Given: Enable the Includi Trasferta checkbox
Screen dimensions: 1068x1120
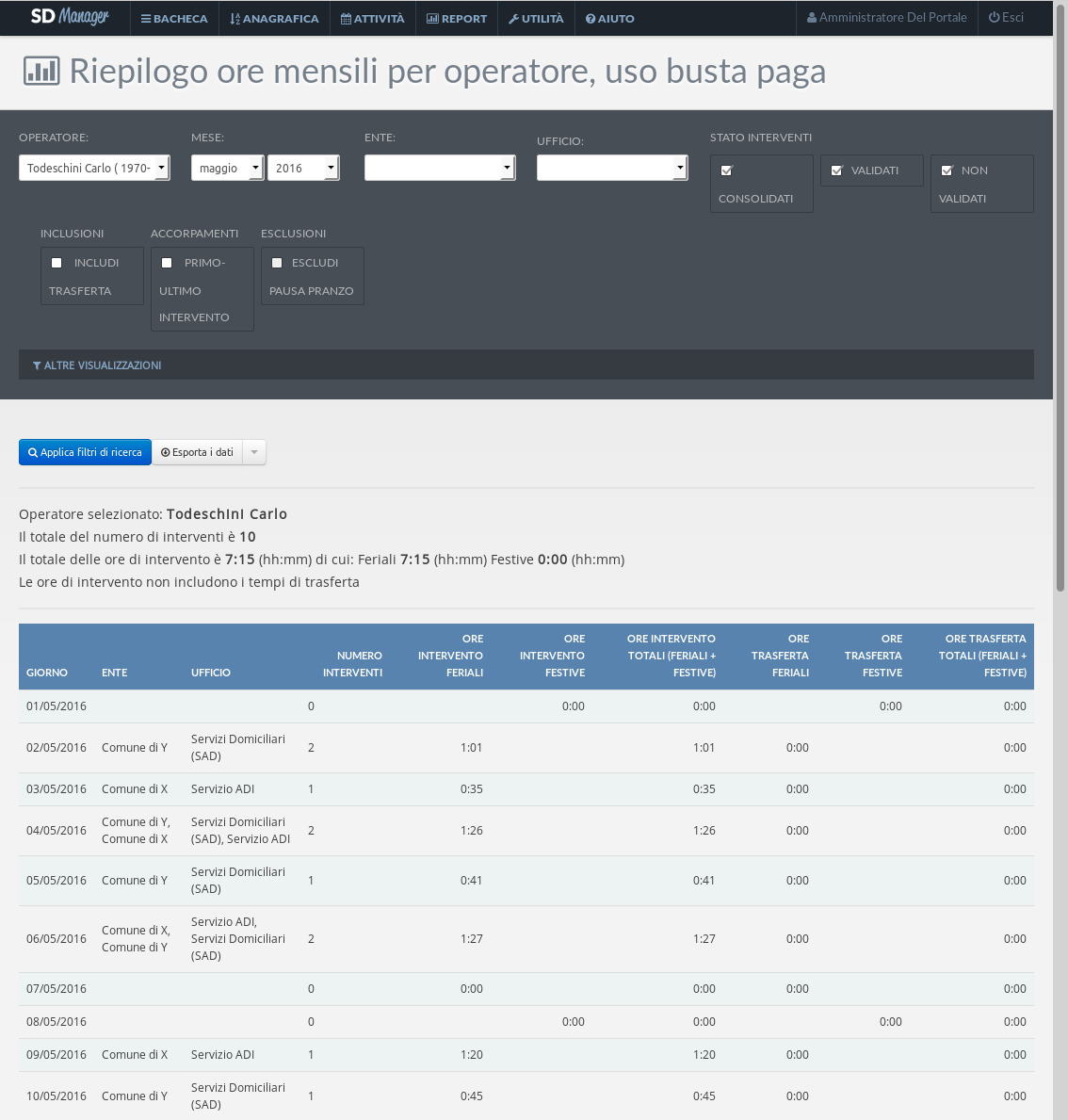Looking at the screenshot, I should tap(57, 263).
